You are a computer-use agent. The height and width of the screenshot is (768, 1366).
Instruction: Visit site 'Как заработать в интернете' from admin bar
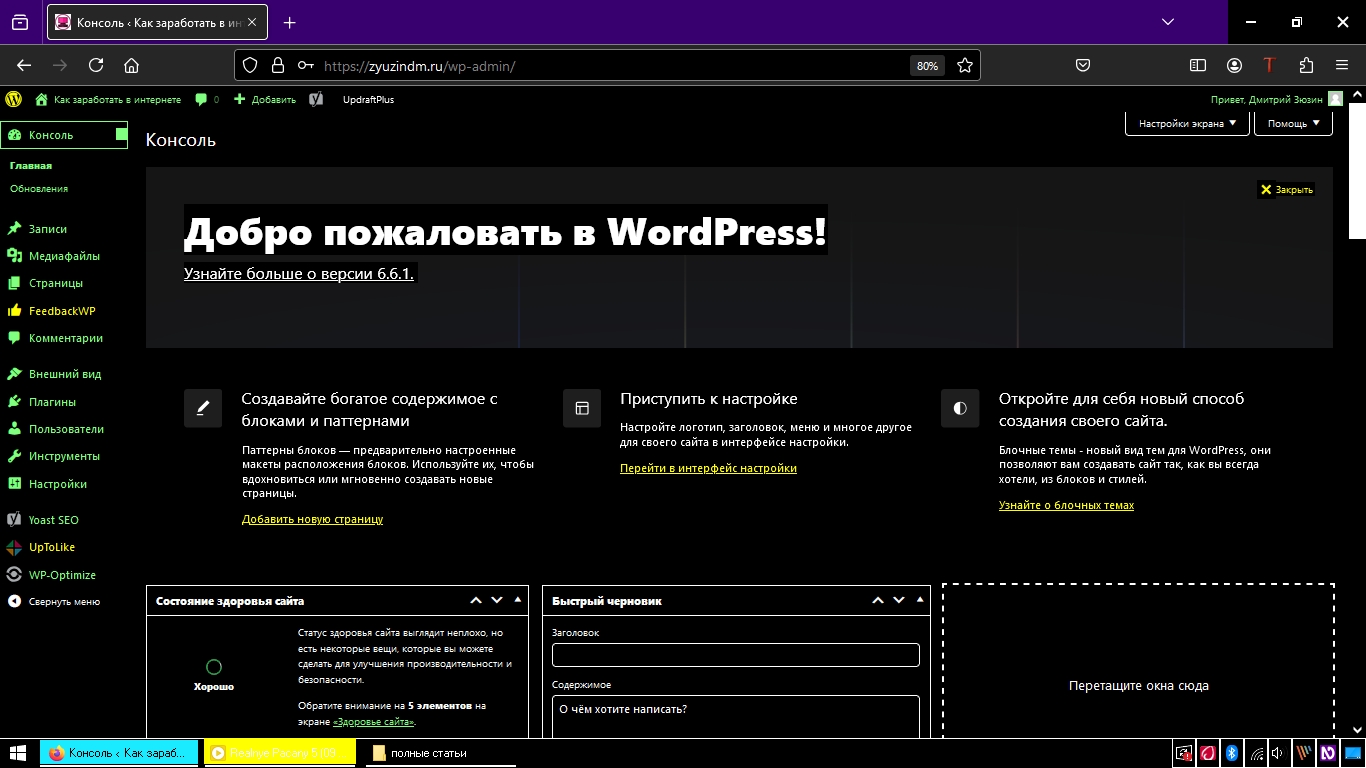[108, 99]
